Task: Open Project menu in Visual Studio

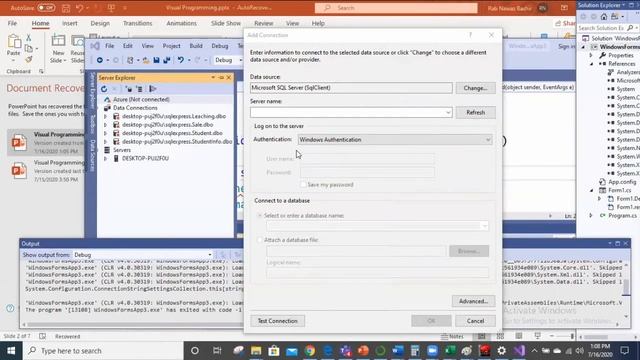Action: click(x=171, y=46)
